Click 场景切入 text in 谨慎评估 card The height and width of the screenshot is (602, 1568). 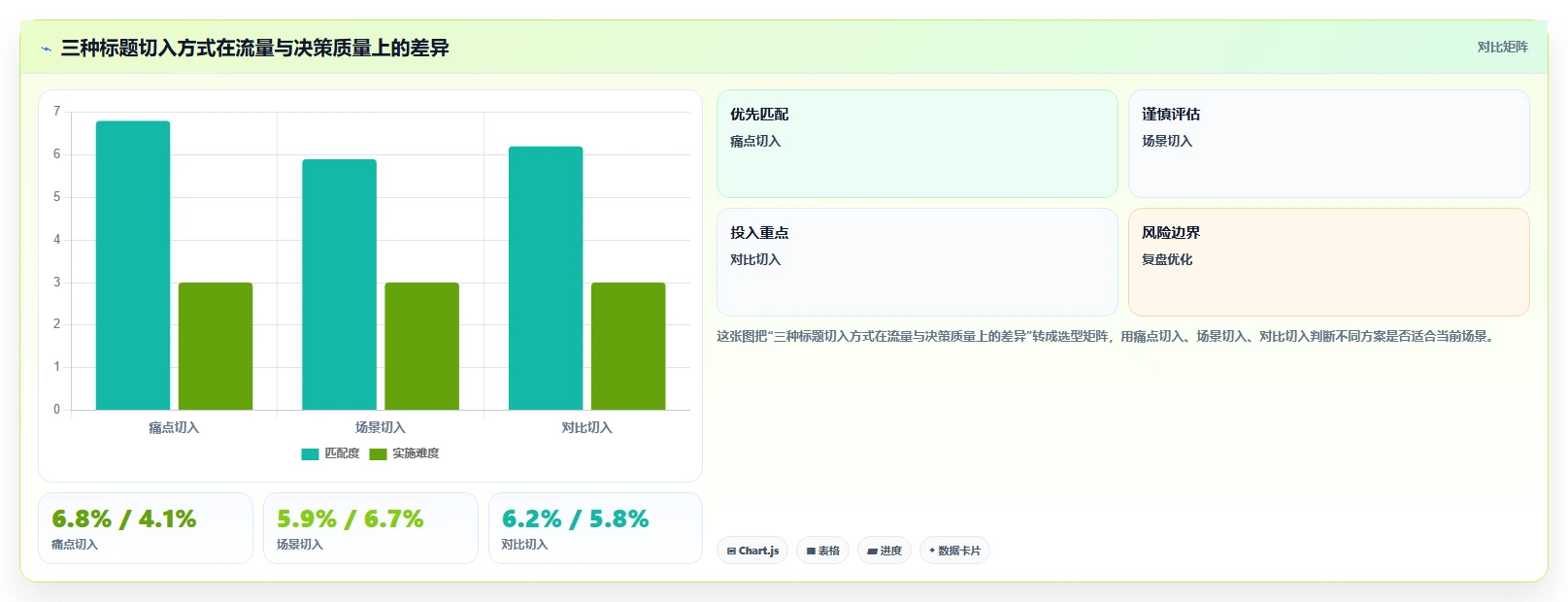tap(1167, 141)
